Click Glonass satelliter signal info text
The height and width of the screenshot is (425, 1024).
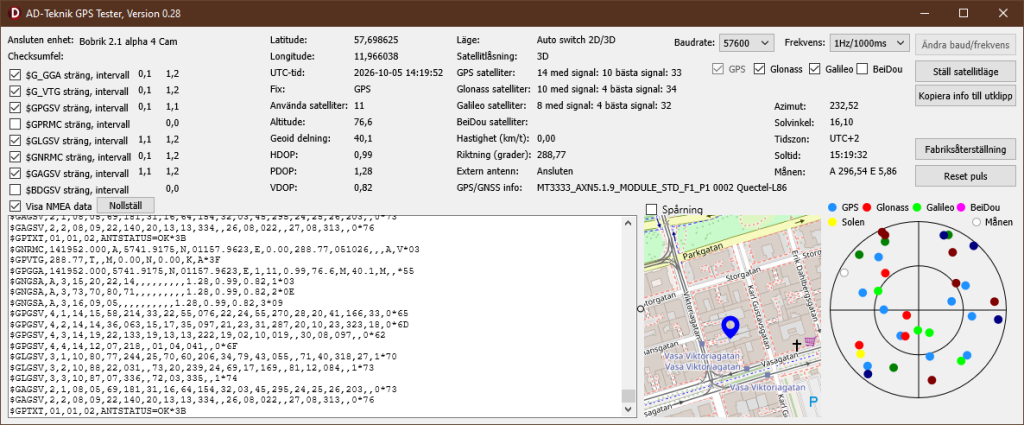(x=606, y=89)
